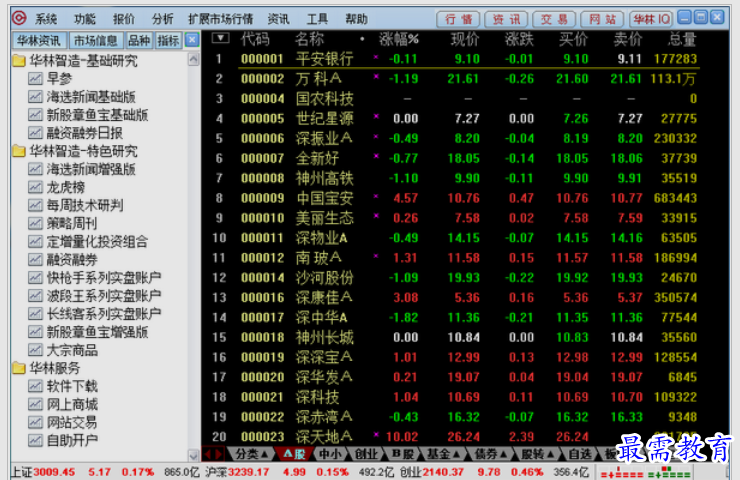The width and height of the screenshot is (740, 480).
Task: Click the left tree scroll up arrow
Action: (x=193, y=59)
